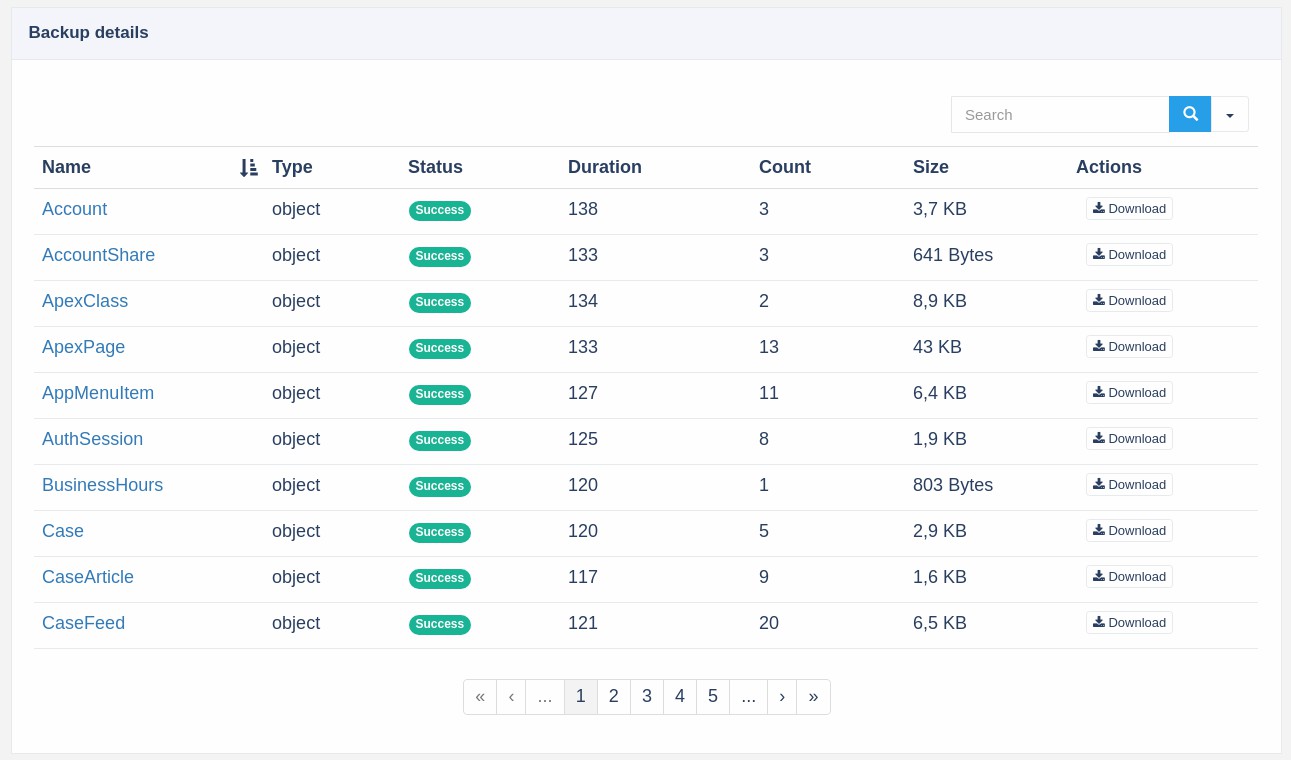Open the AccountShare backup link
This screenshot has width=1291, height=760.
(98, 255)
